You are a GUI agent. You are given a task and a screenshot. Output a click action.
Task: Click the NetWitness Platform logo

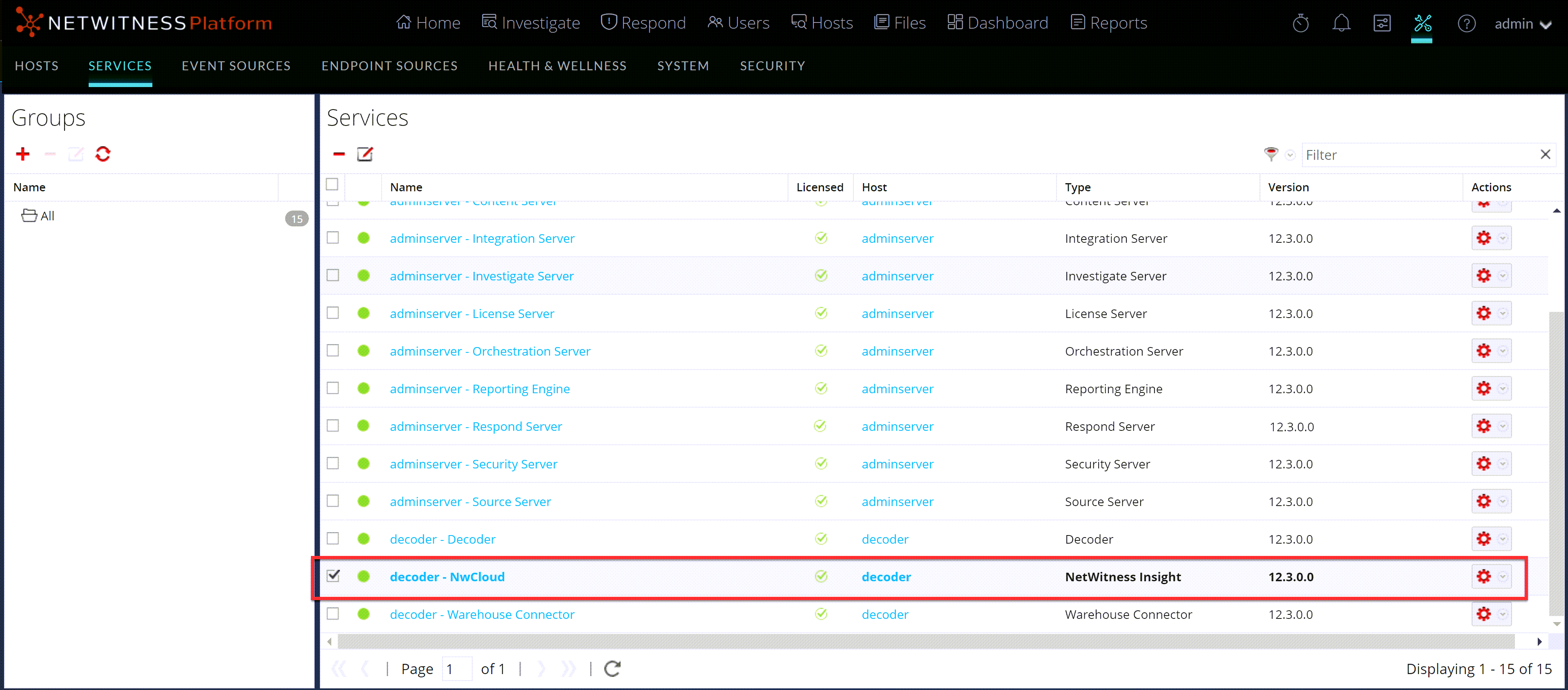(144, 23)
